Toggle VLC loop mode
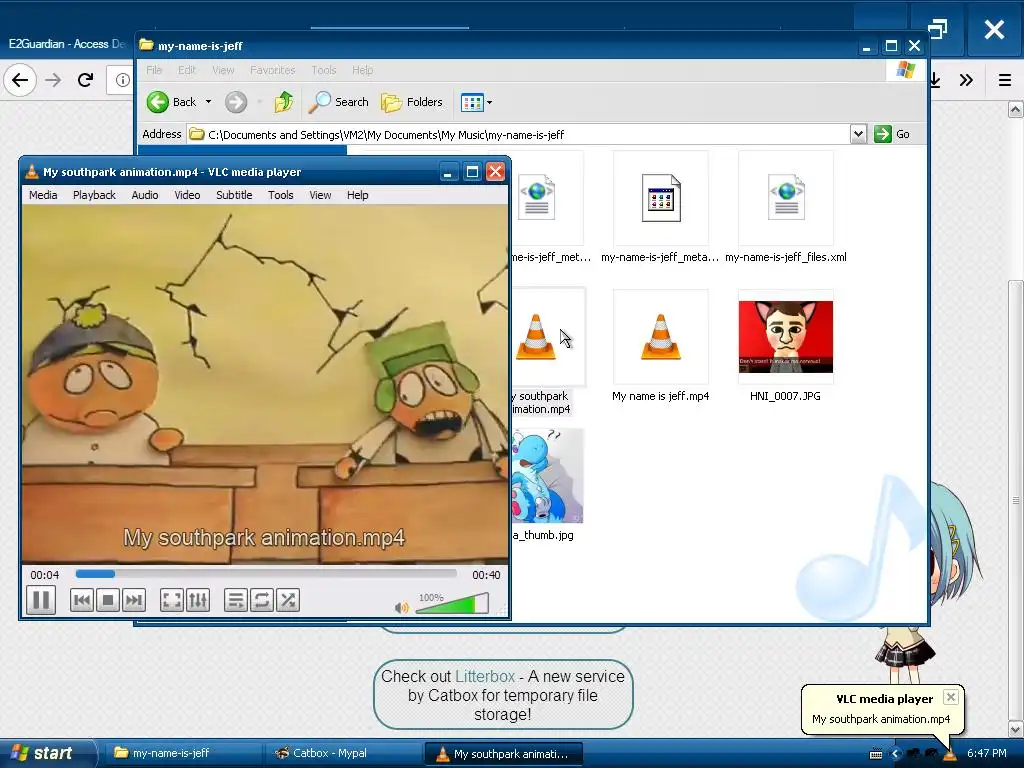Screen dimensions: 1024x768 pos(261,600)
